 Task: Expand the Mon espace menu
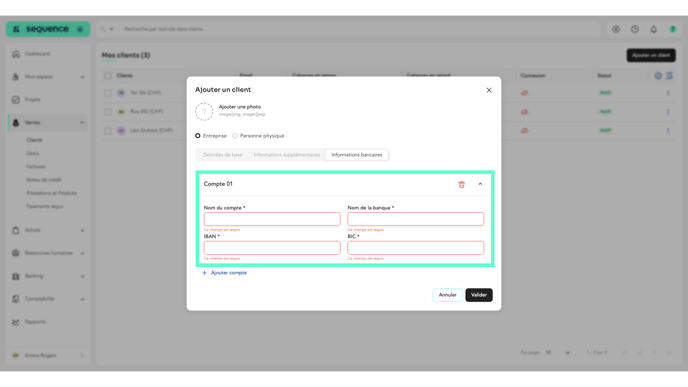coord(48,77)
